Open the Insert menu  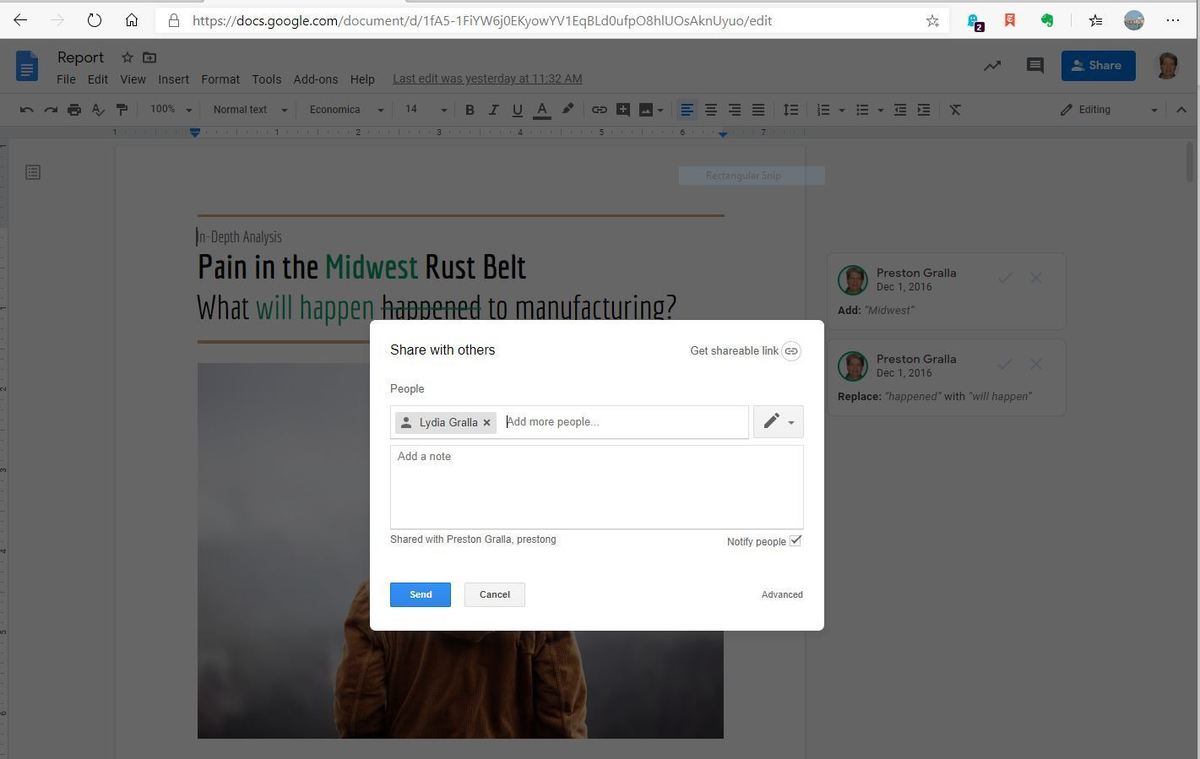[173, 79]
